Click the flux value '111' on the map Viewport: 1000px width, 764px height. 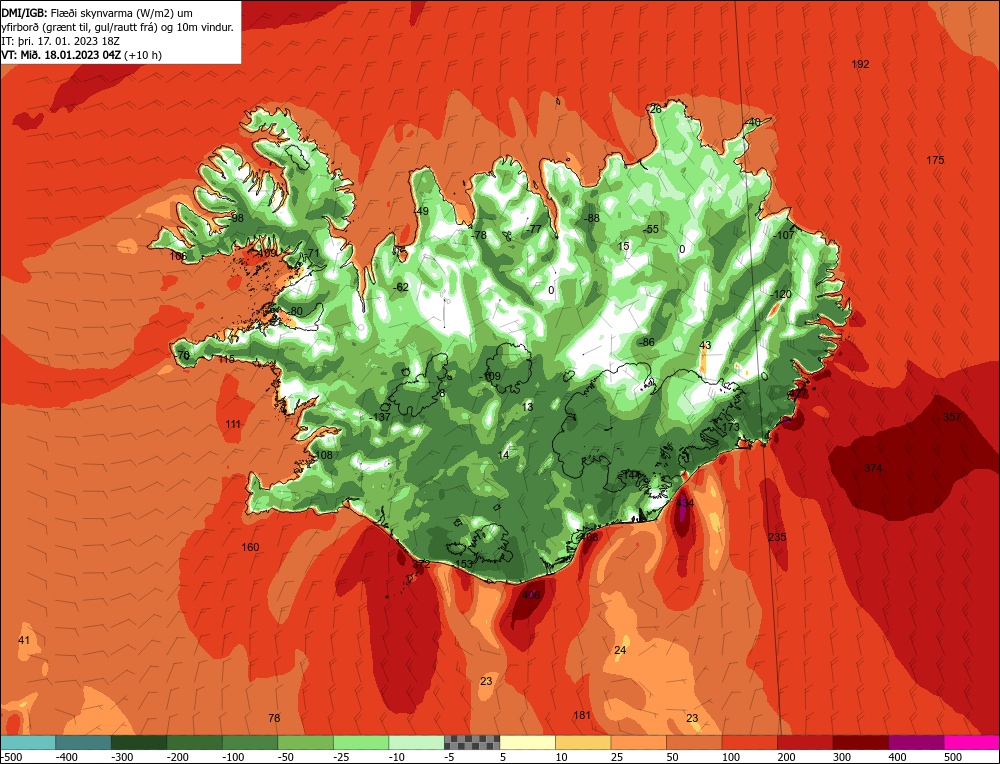(x=233, y=424)
